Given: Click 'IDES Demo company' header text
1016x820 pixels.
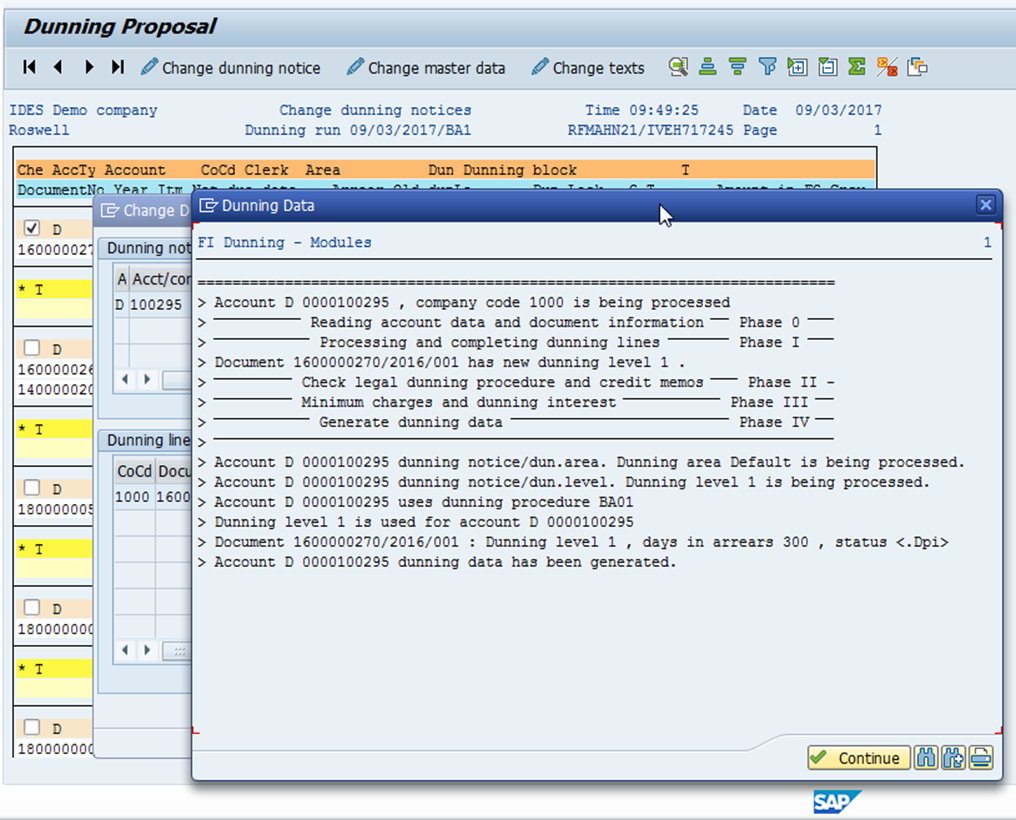Looking at the screenshot, I should pyautogui.click(x=83, y=110).
